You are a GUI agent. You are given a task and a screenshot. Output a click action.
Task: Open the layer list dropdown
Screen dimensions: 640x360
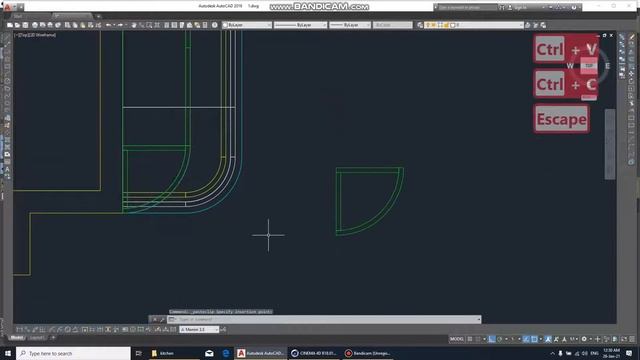474,25
